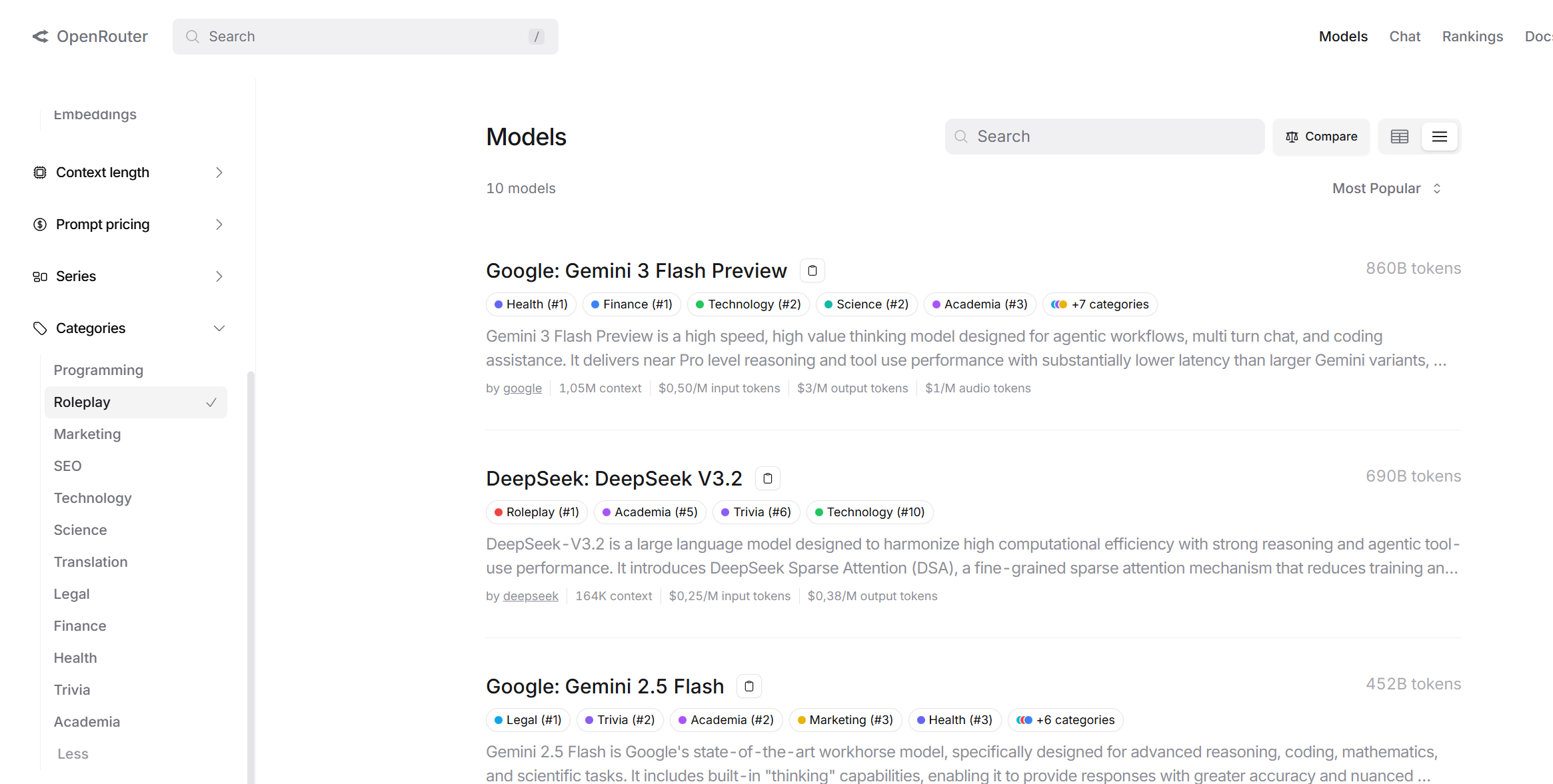Switch to table view layout icon
Viewport: 1553px width, 784px height.
pyautogui.click(x=1400, y=137)
